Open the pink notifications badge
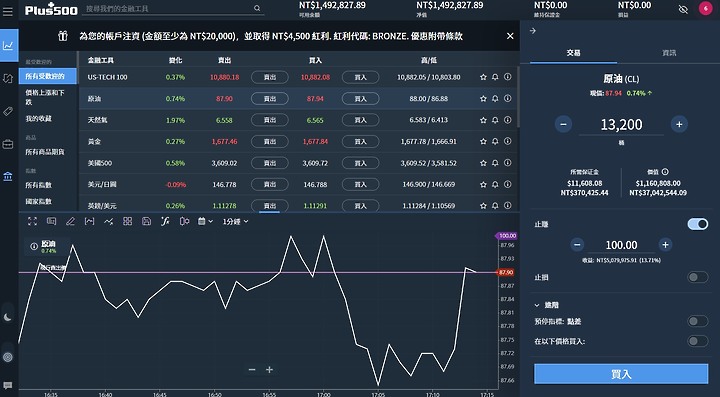Viewport: 720px width, 397px height. point(705,9)
